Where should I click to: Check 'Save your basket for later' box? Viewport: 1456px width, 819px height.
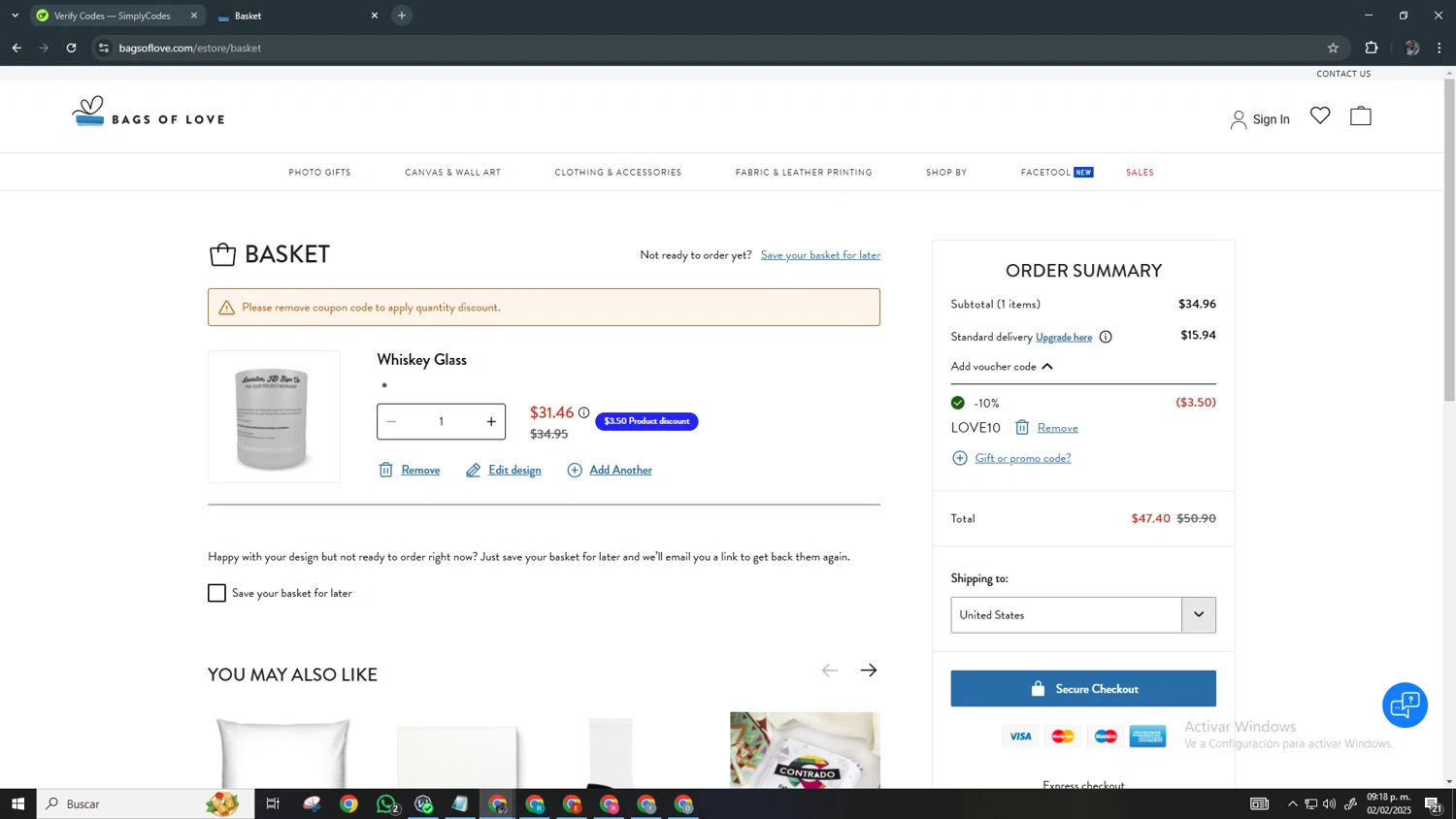pos(216,593)
